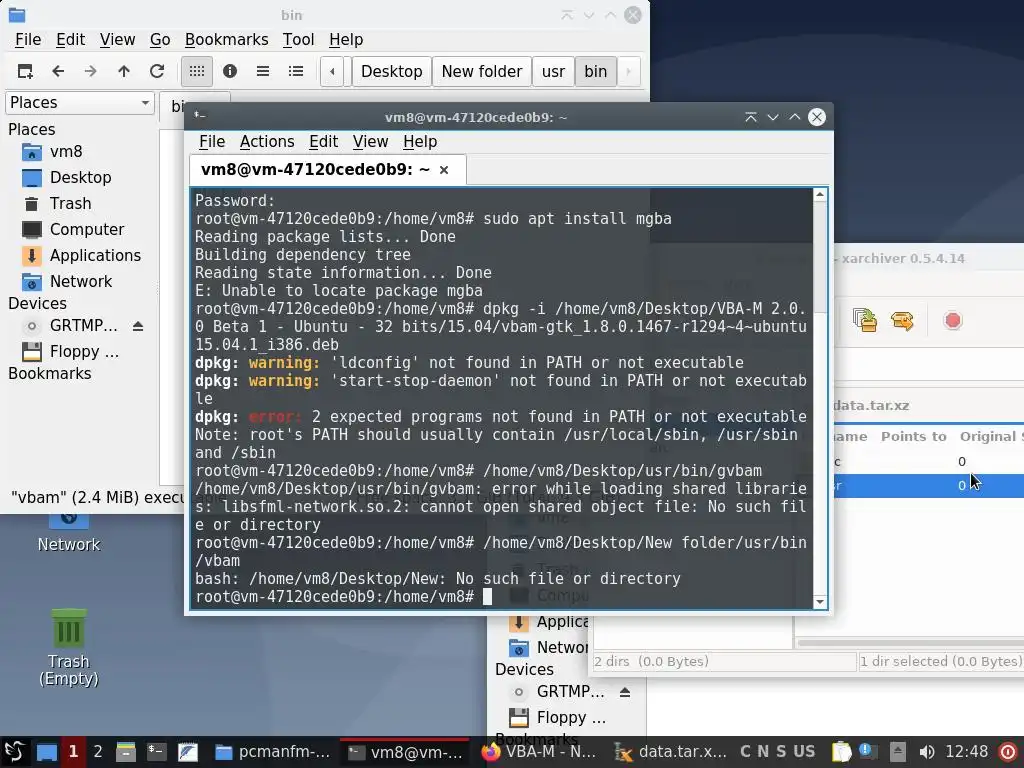The width and height of the screenshot is (1024, 768).
Task: Click update notifier tray icon
Action: [869, 752]
